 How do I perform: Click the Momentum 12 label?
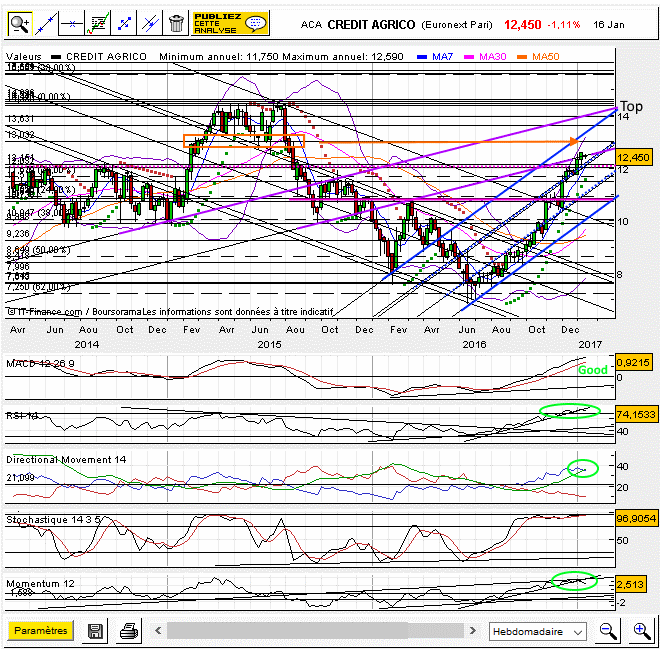click(x=40, y=583)
